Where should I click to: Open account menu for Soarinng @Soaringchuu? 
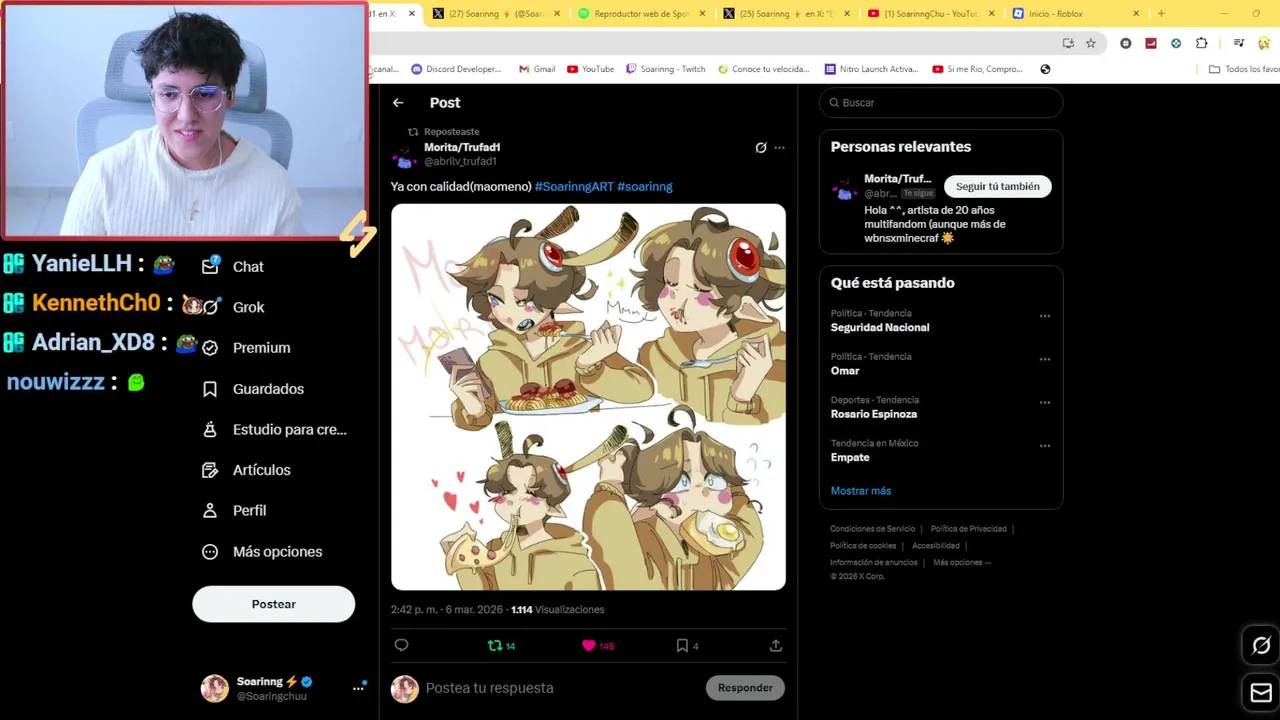[x=358, y=688]
